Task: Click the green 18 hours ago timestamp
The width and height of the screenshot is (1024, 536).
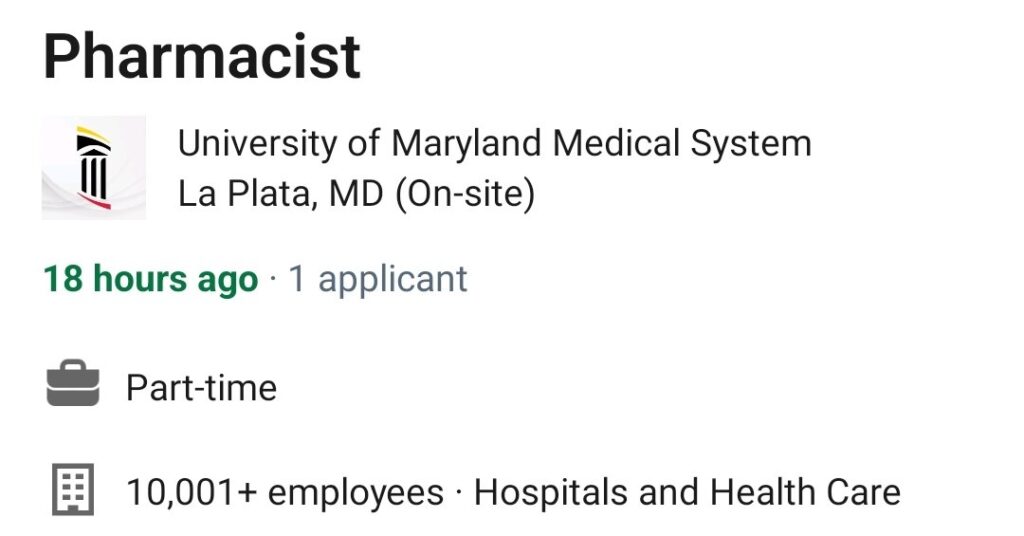Action: [x=151, y=279]
